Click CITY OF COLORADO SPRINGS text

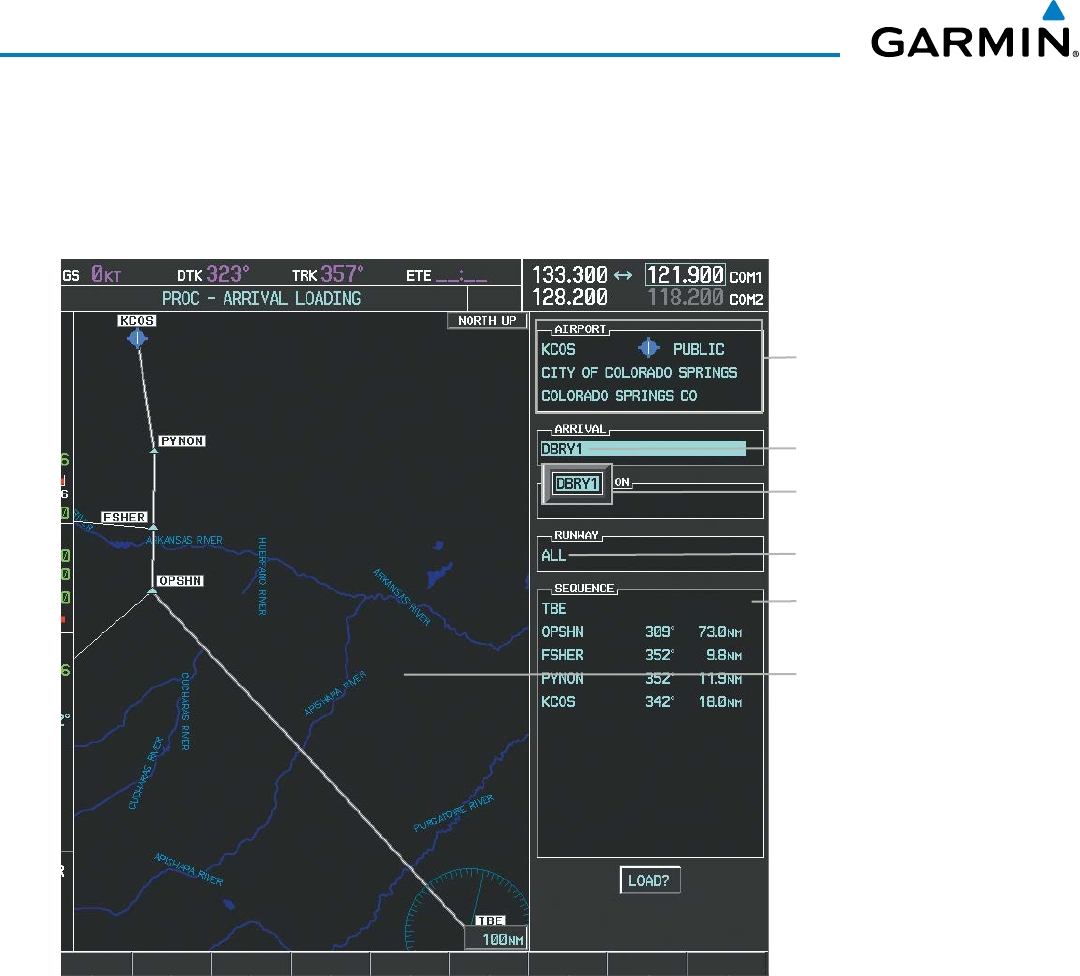639,373
